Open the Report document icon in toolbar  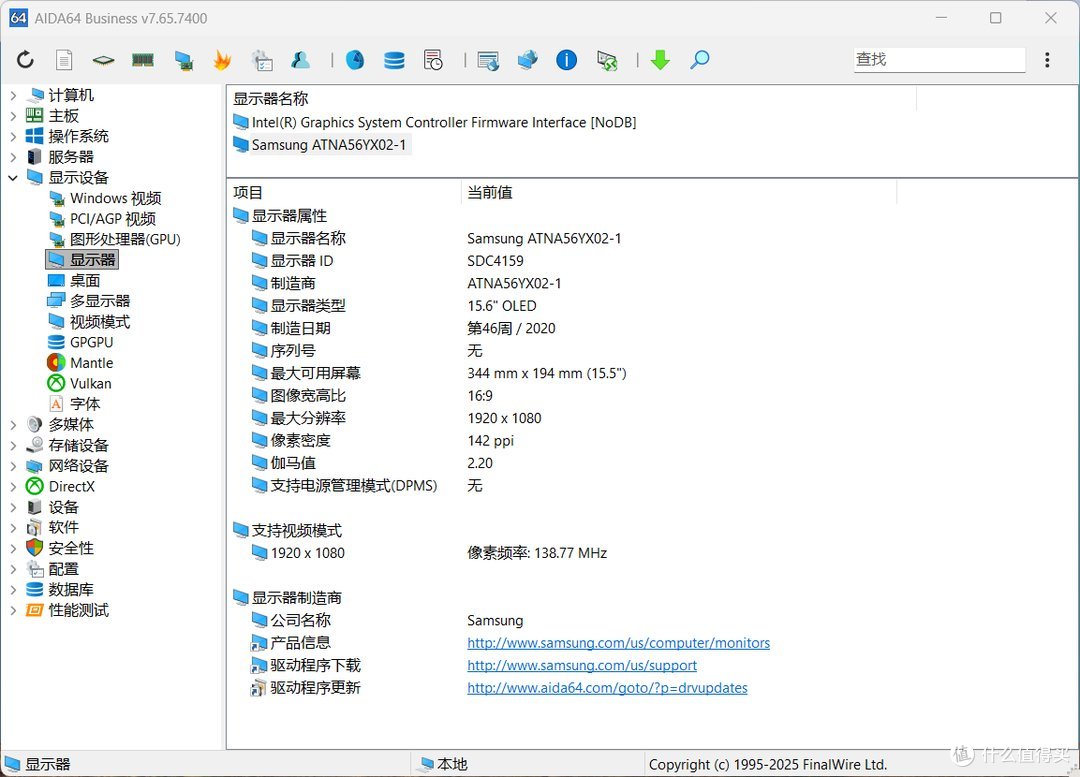(64, 60)
